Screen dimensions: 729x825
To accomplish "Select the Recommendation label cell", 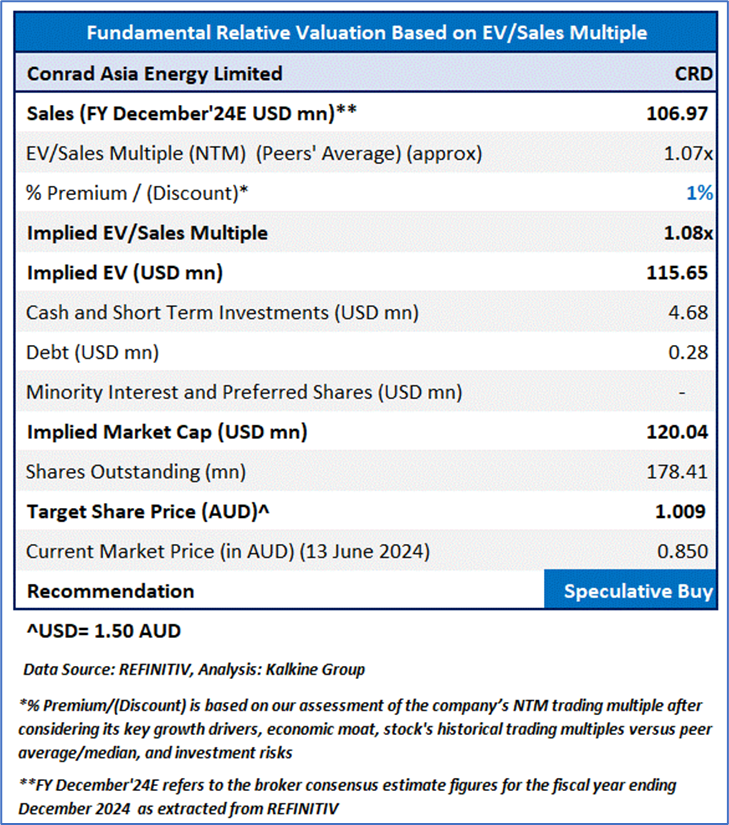I will pos(110,591).
